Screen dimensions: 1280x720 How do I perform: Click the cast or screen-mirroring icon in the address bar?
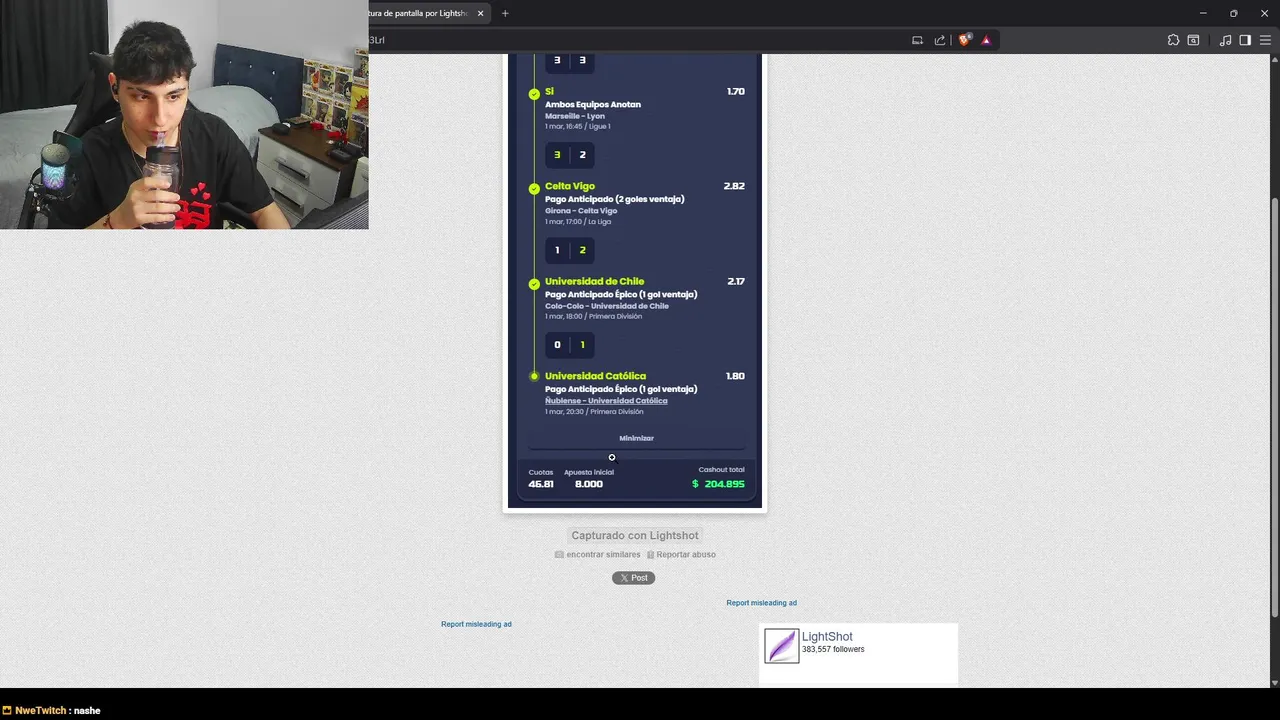pos(917,40)
